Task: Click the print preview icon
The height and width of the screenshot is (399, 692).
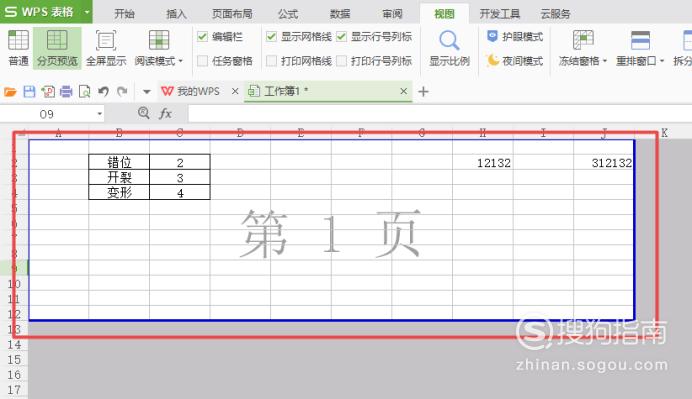Action: click(x=84, y=91)
